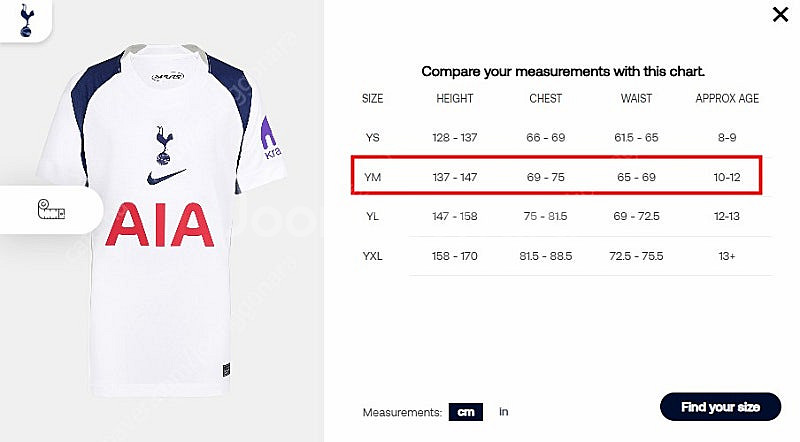The width and height of the screenshot is (800, 442).
Task: Click the WAIST column header
Action: [636, 99]
